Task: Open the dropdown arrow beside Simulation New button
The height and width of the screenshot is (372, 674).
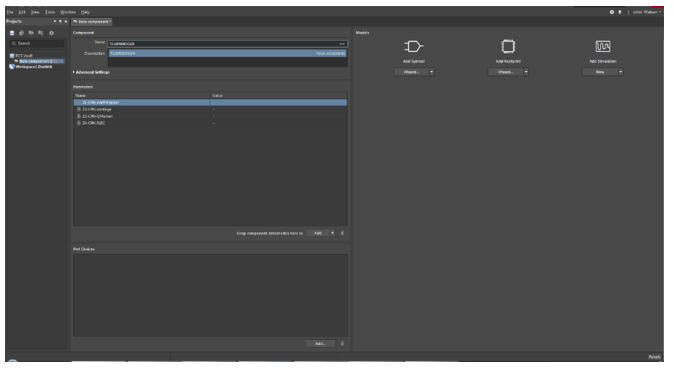Action: point(620,72)
